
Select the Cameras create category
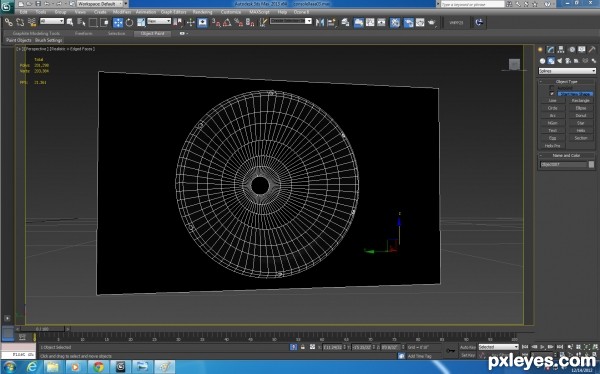pyautogui.click(x=568, y=61)
